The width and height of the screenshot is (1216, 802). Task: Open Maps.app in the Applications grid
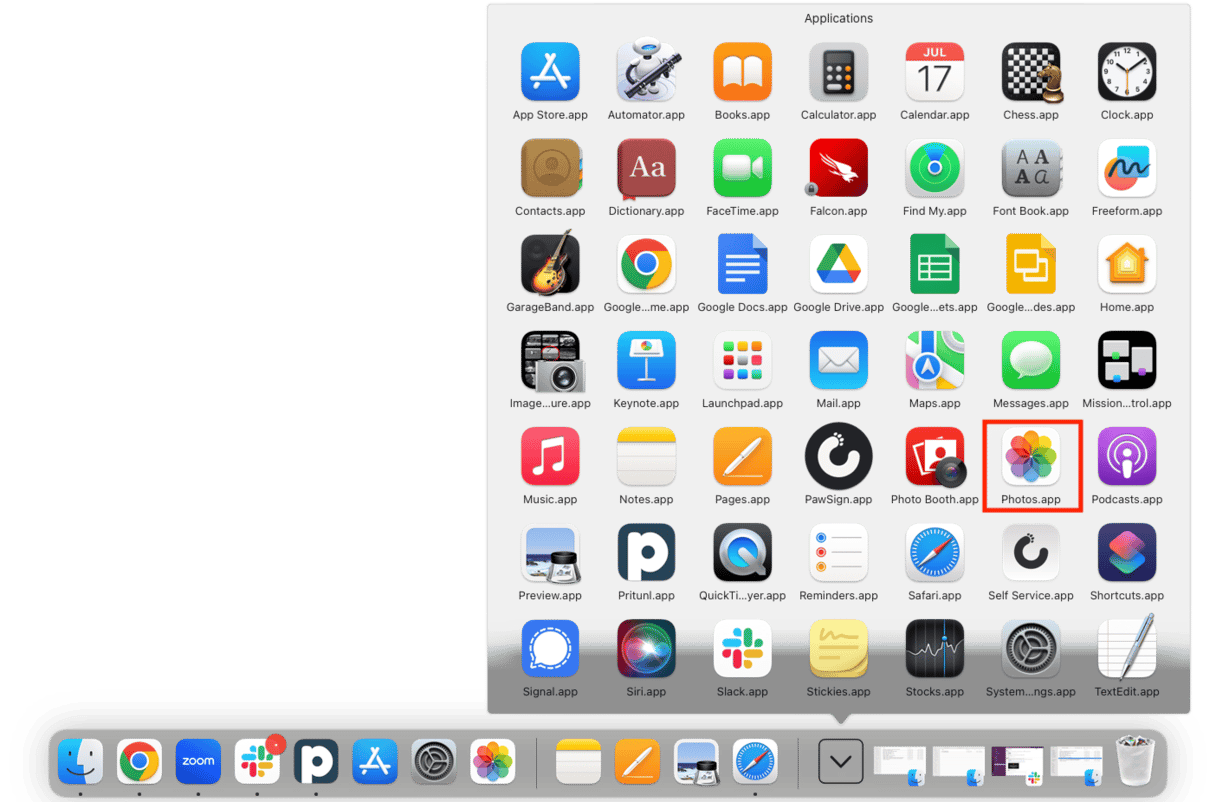click(x=934, y=360)
